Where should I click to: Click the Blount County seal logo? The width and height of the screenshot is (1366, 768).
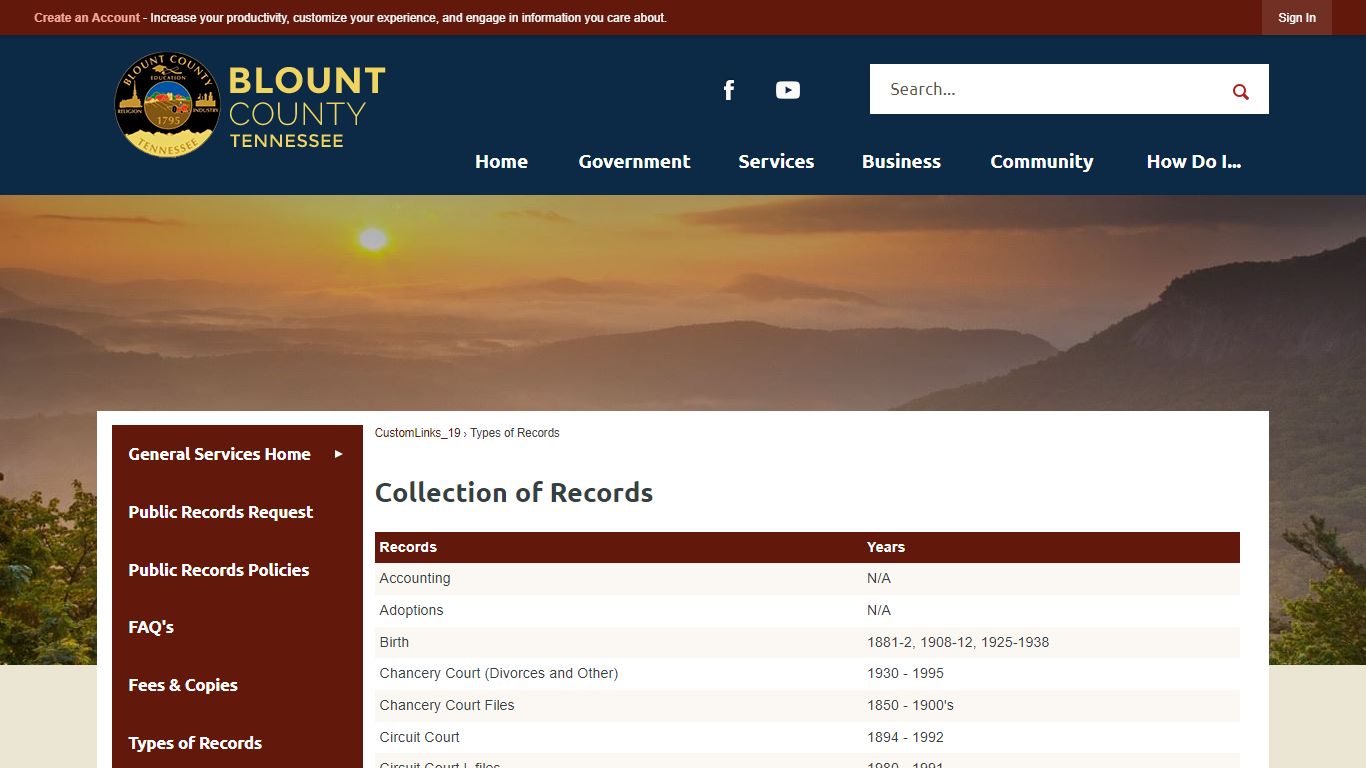(x=167, y=105)
